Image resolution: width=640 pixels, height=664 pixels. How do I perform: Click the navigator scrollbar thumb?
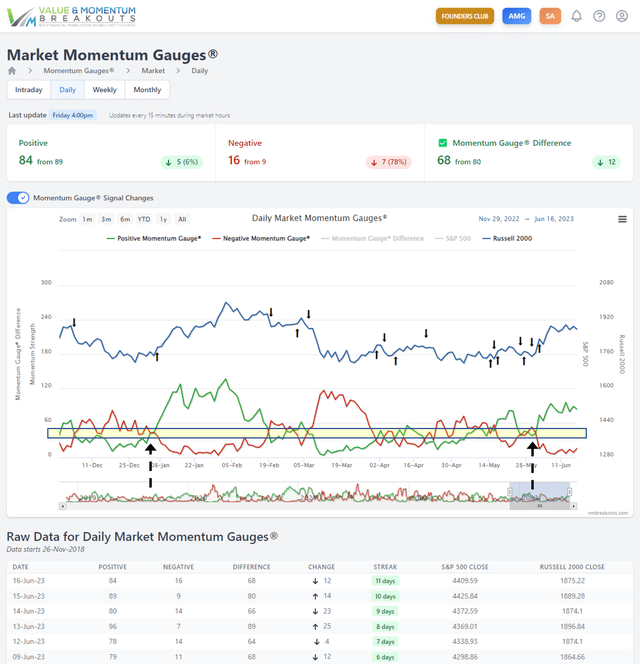coord(540,506)
